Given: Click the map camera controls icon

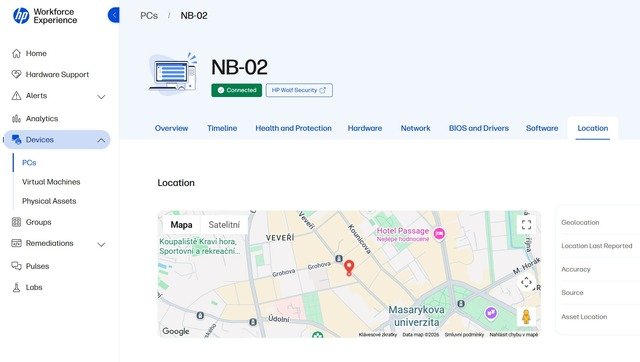Looking at the screenshot, I should tap(526, 282).
